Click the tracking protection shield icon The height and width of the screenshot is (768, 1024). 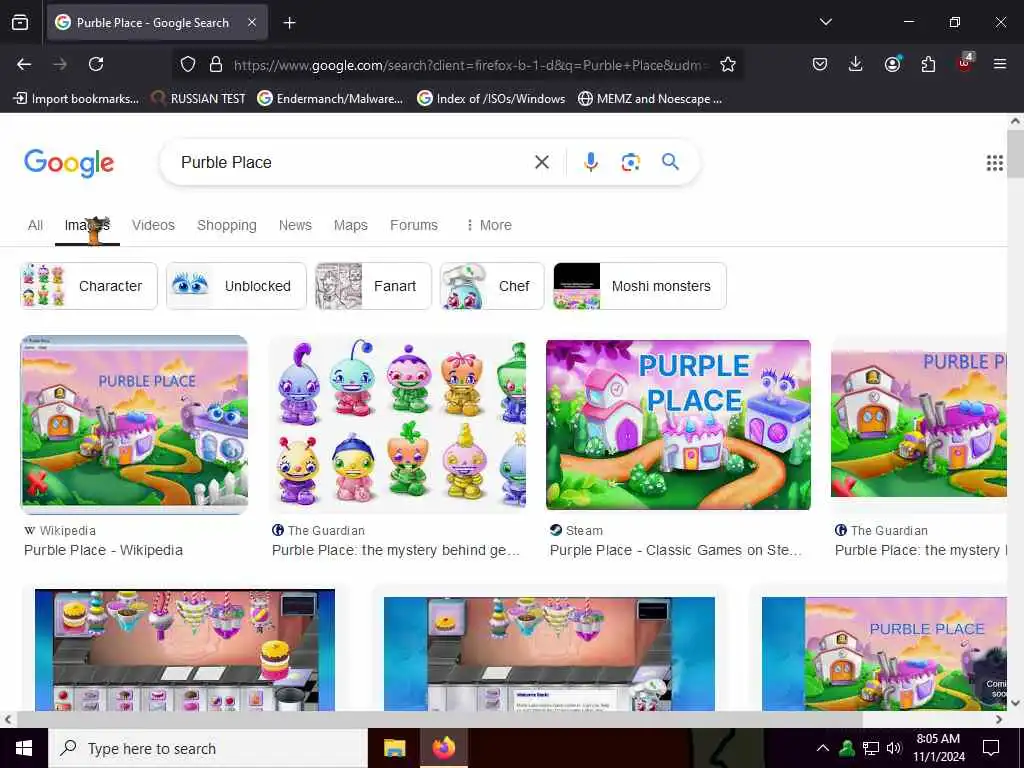click(188, 65)
